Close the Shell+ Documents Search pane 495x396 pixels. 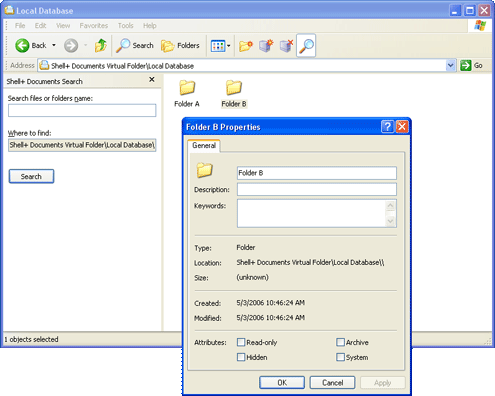pos(152,80)
